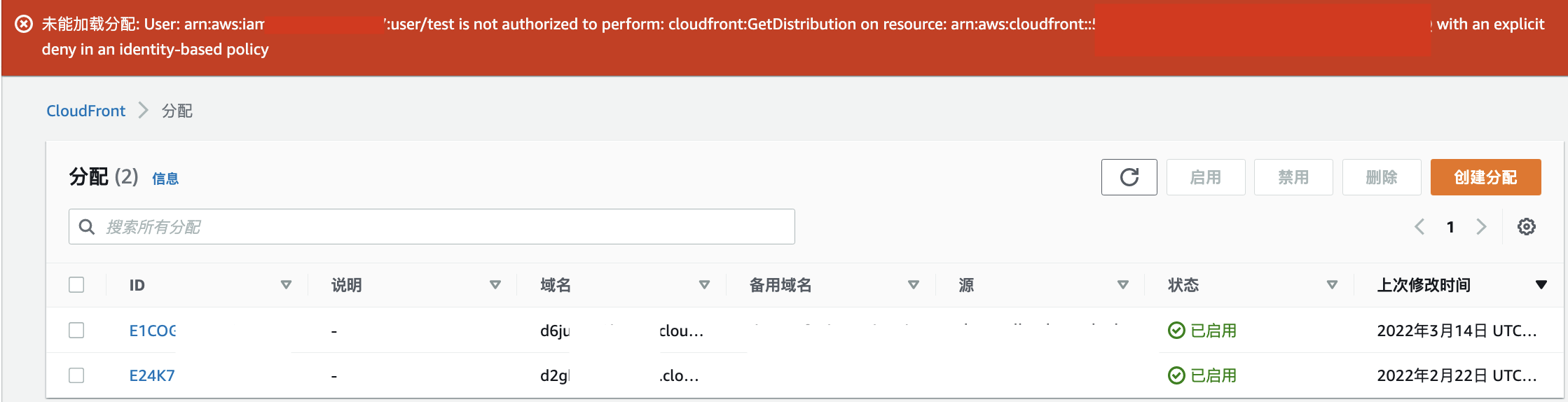Sort by 状态 column arrow
Image resolution: width=1568 pixels, height=402 pixels.
point(1332,285)
